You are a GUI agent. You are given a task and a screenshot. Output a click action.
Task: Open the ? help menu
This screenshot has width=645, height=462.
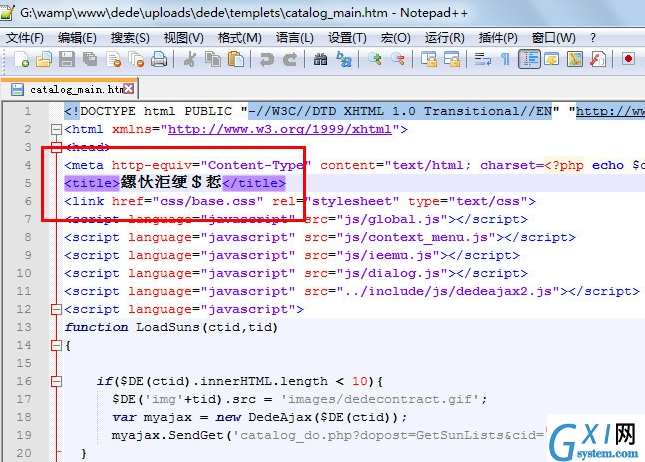[593, 38]
